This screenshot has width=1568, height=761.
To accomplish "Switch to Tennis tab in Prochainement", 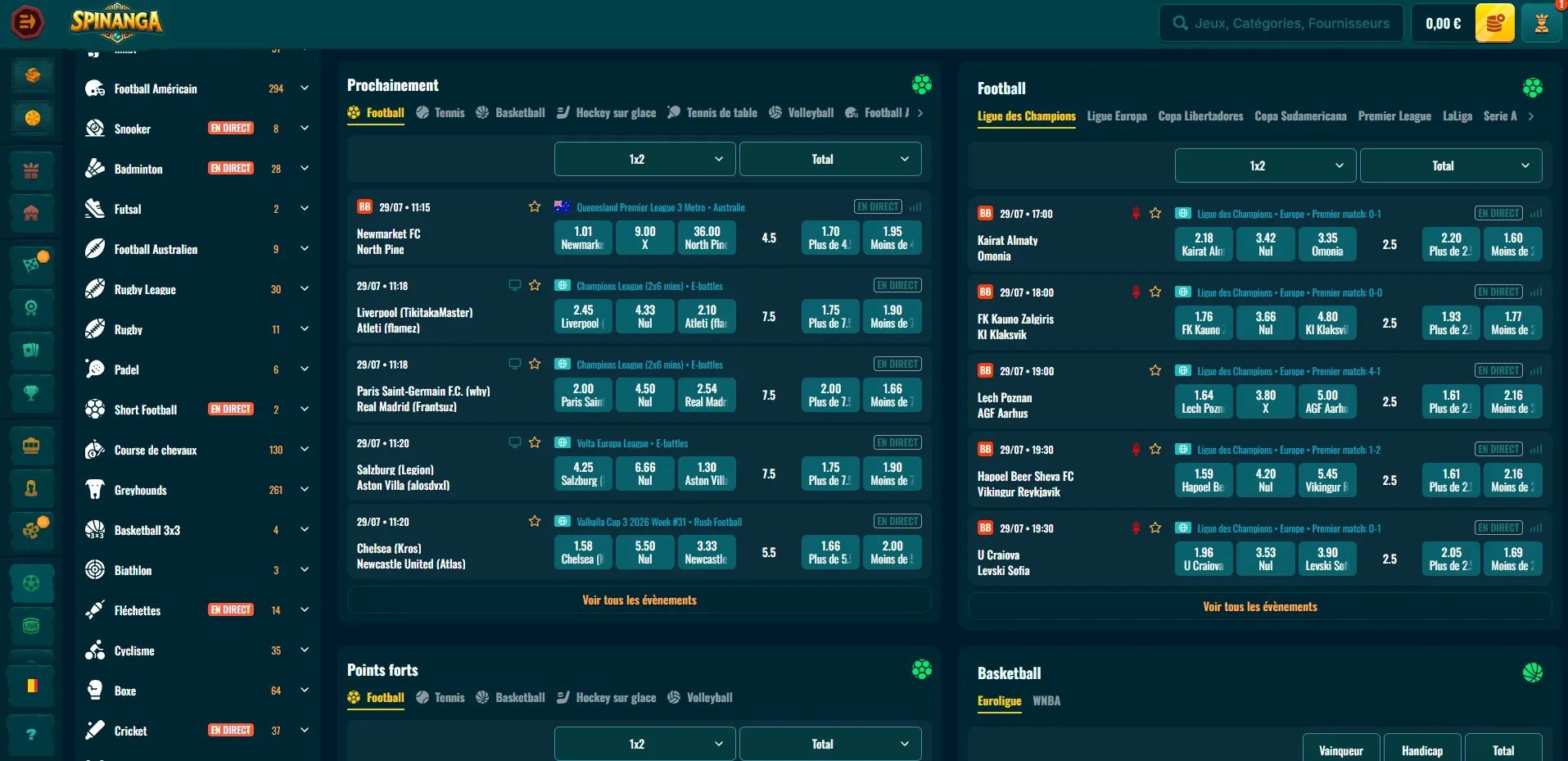I will tap(441, 113).
